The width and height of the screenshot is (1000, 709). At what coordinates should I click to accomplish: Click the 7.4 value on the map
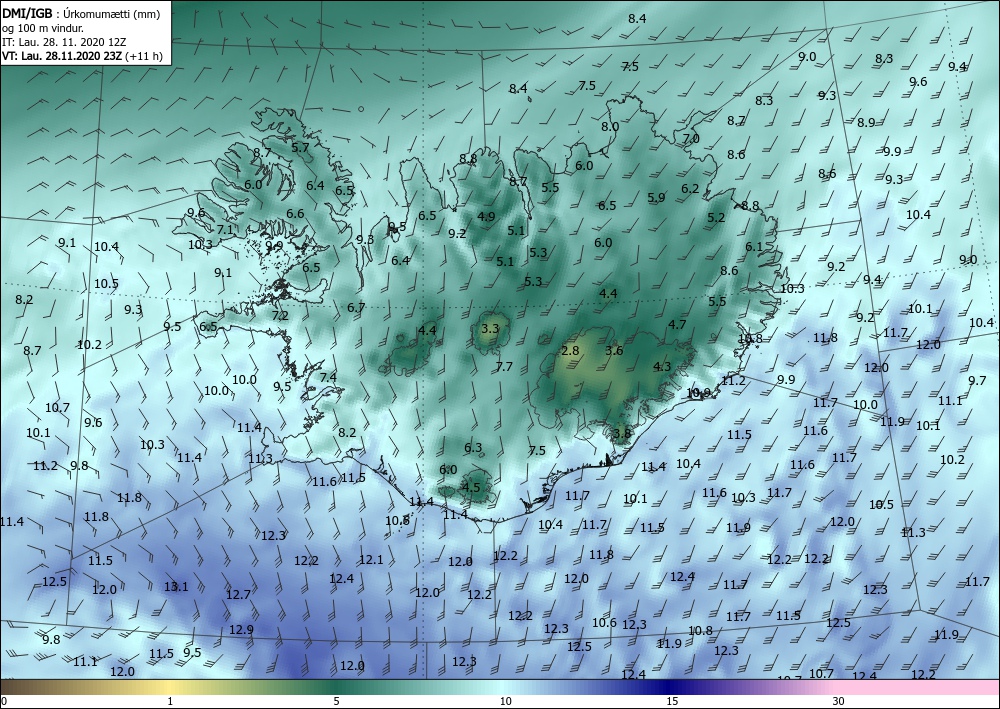[328, 377]
